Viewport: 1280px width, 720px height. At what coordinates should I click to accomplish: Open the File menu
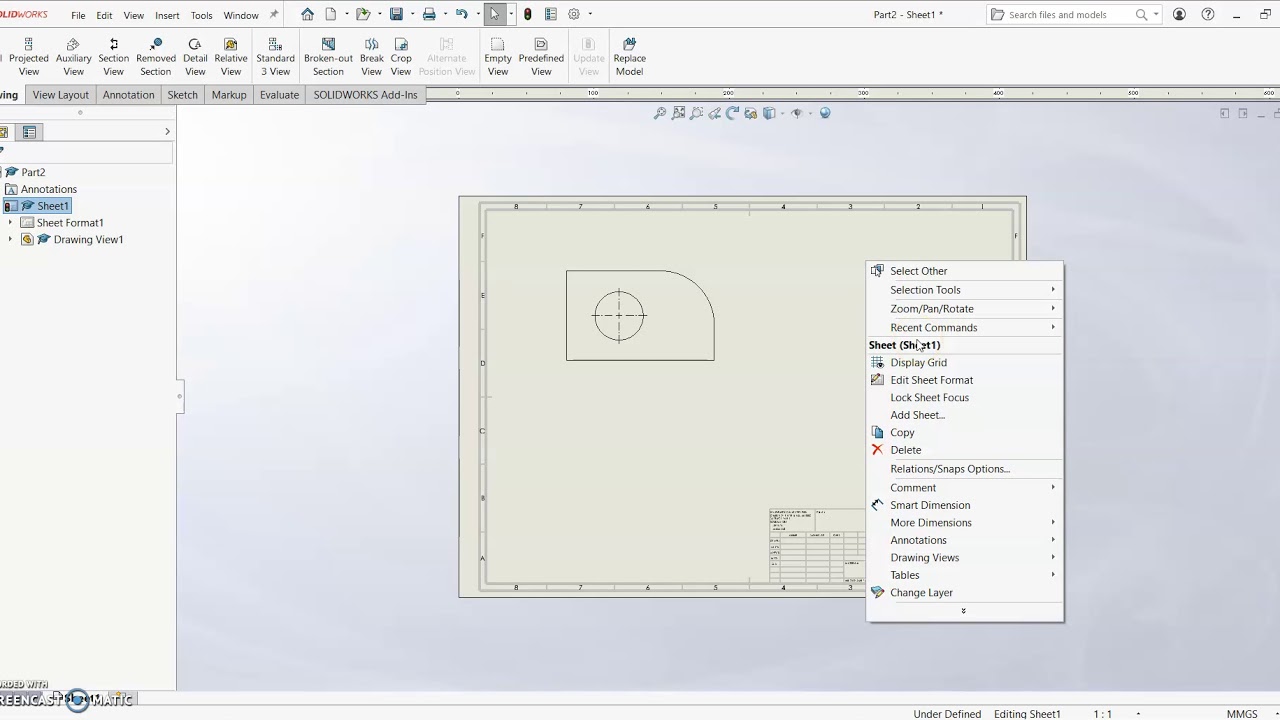tap(78, 16)
